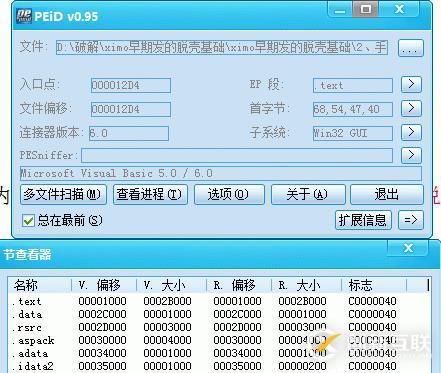
Task: Sort by V. 大小 column header
Action: (x=171, y=285)
